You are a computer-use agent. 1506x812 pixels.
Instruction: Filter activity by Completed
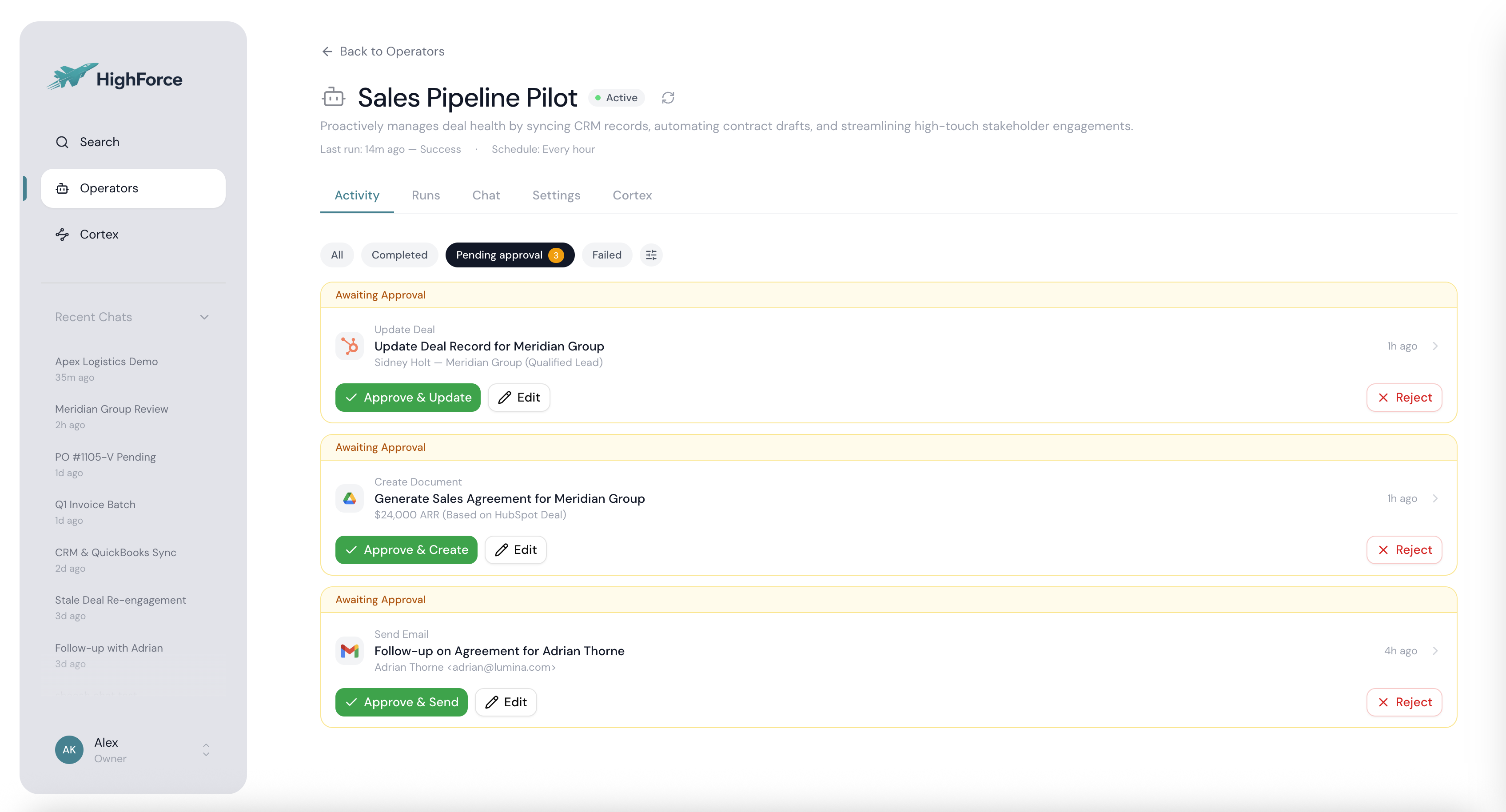(x=399, y=255)
